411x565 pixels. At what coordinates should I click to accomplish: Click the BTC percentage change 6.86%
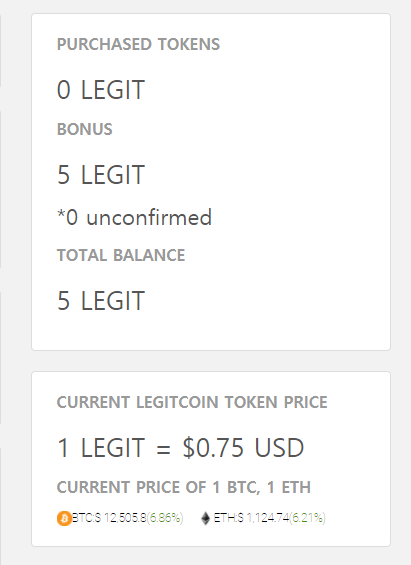coord(165,518)
